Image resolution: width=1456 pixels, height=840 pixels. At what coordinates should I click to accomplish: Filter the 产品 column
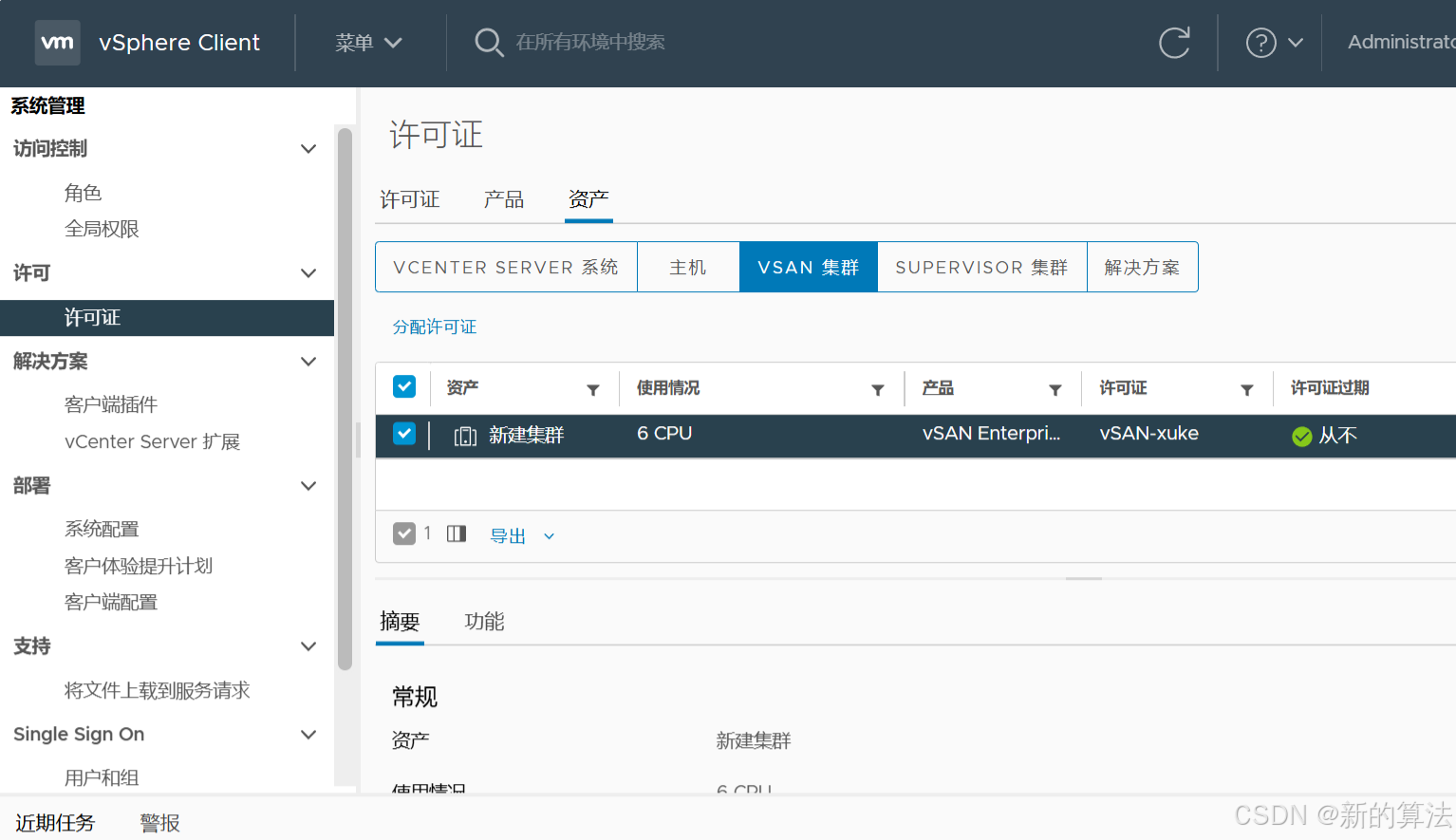point(1055,389)
